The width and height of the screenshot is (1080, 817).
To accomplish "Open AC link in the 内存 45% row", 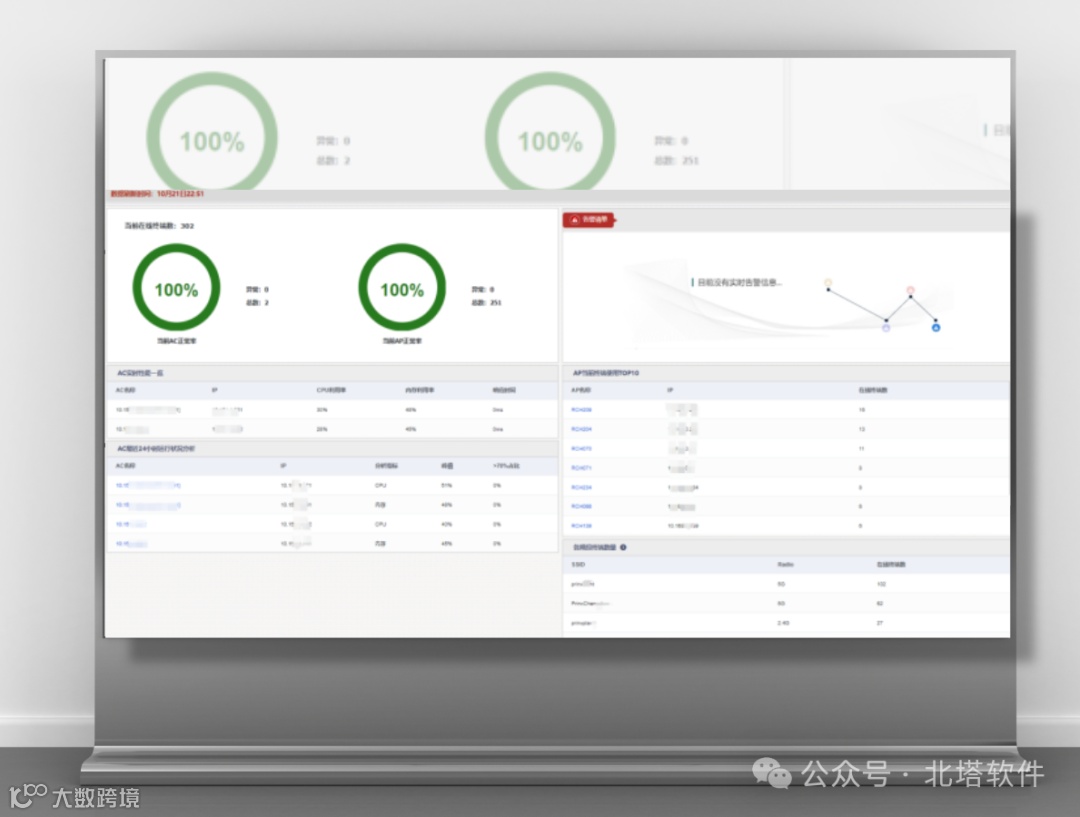I will (x=132, y=544).
